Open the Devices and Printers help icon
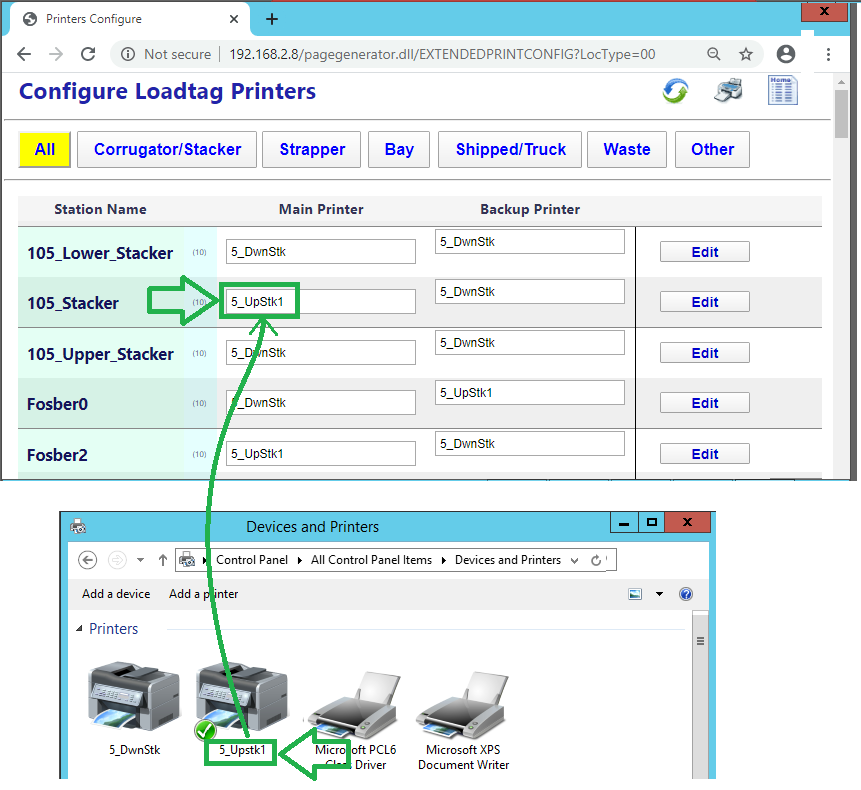Screen dimensions: 861x790 pyautogui.click(x=686, y=594)
